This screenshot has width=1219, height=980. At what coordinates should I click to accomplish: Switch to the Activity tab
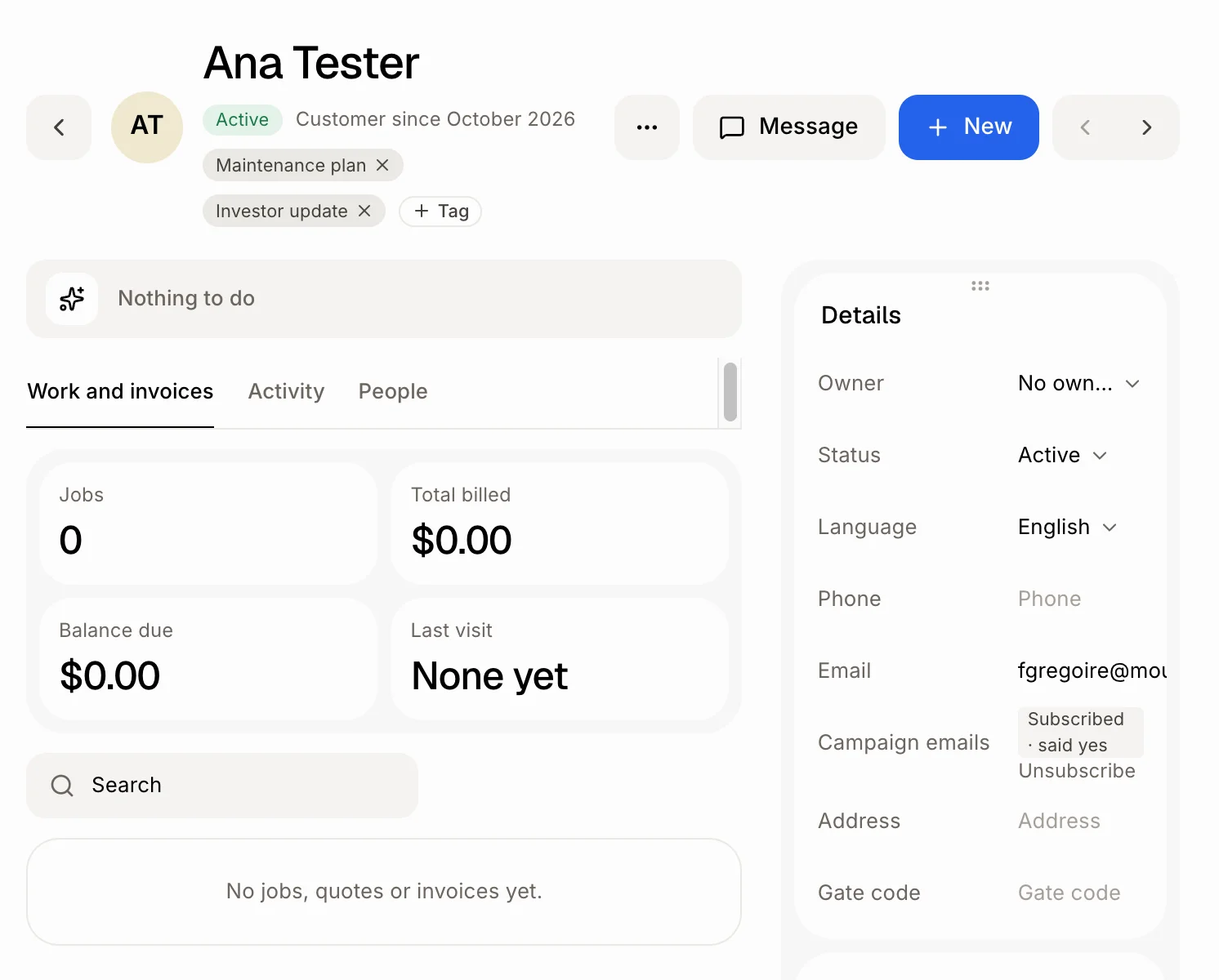[286, 392]
